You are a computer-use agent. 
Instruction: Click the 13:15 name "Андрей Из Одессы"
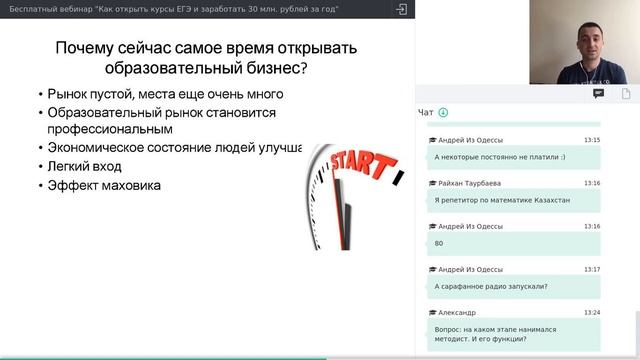click(470, 140)
